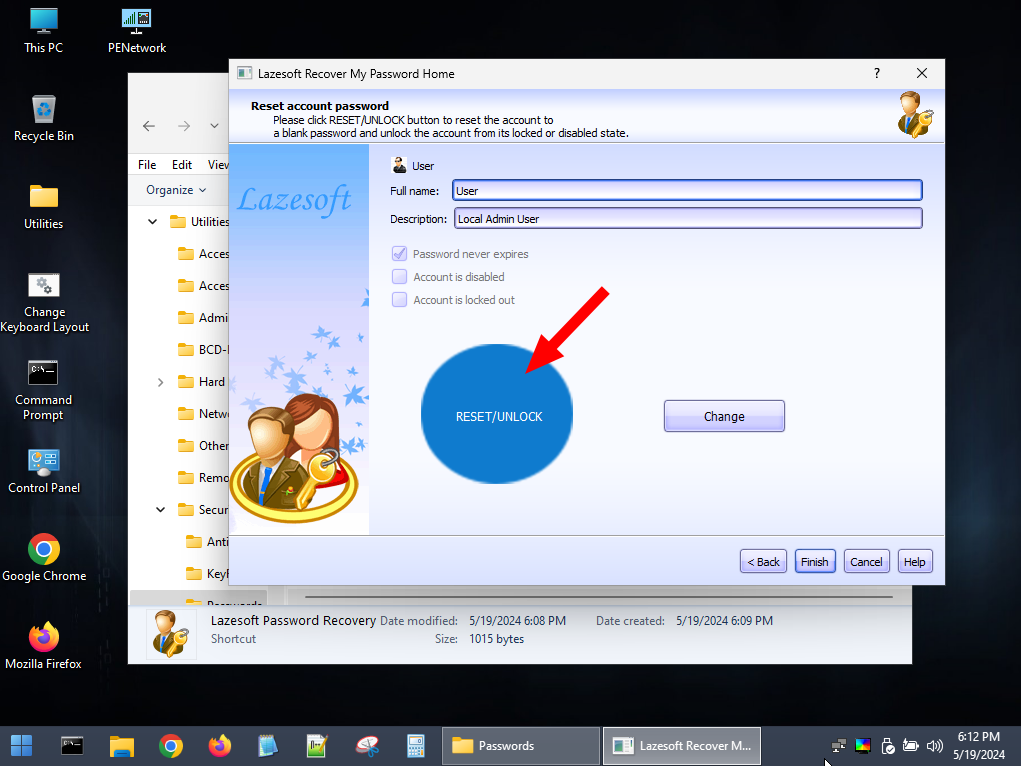The width and height of the screenshot is (1021, 766).
Task: Open the PENetwork desktop icon
Action: tap(136, 31)
